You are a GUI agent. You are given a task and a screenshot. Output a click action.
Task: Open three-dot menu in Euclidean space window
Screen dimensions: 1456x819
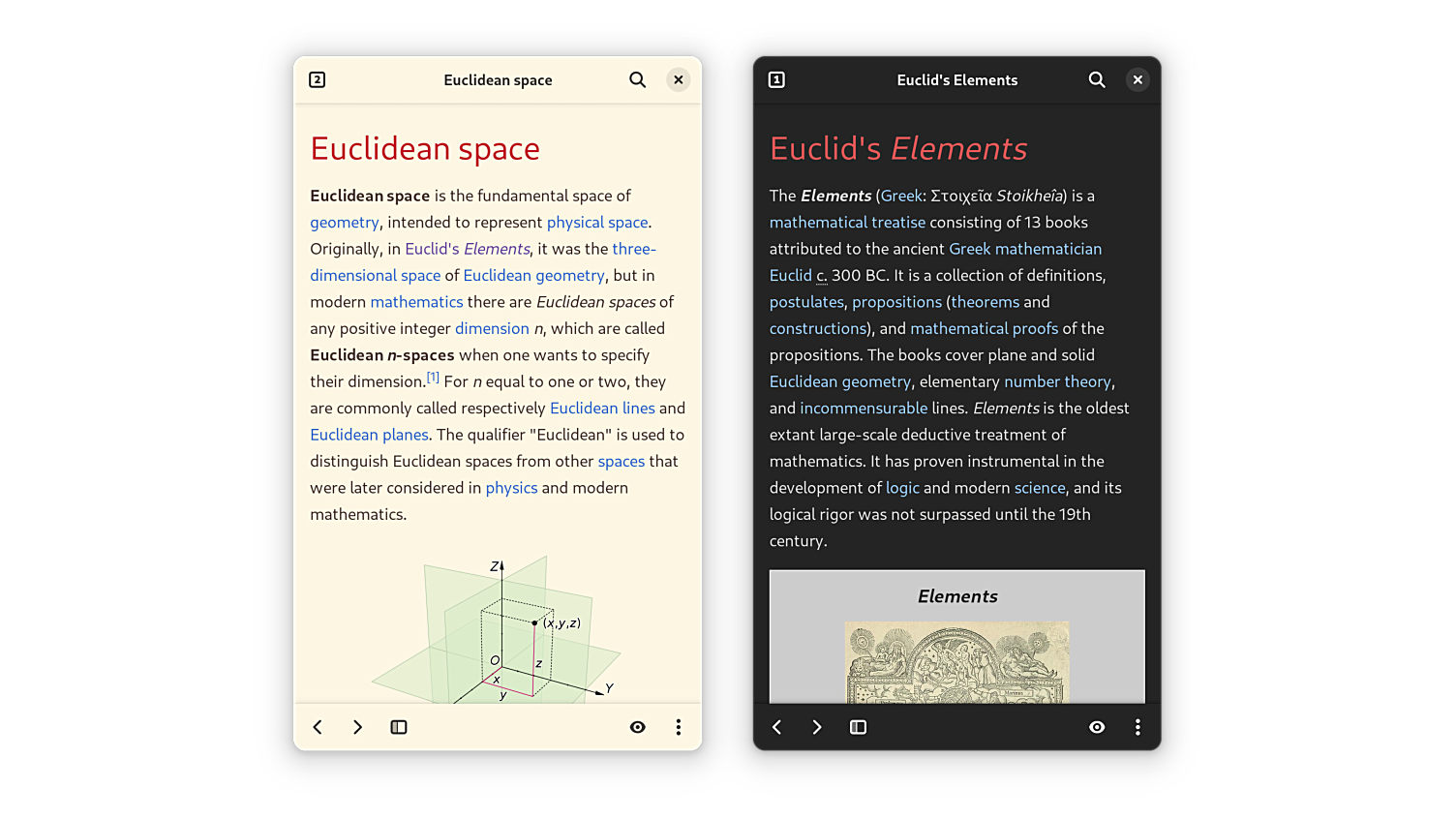[x=679, y=727]
